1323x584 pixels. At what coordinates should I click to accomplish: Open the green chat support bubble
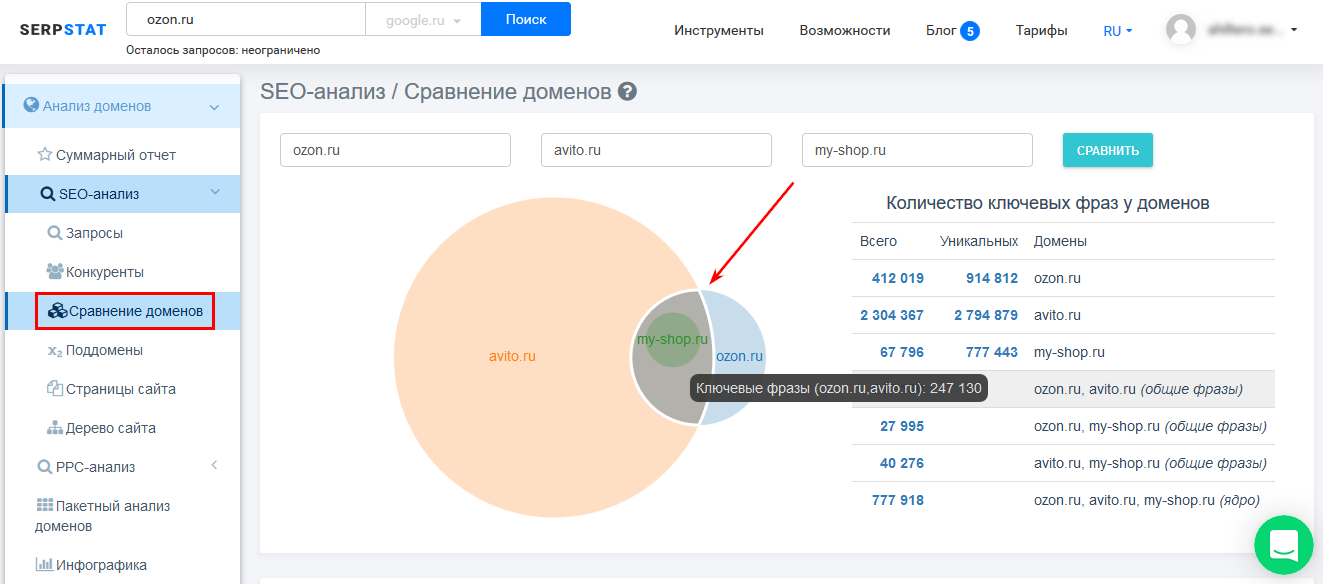1283,545
